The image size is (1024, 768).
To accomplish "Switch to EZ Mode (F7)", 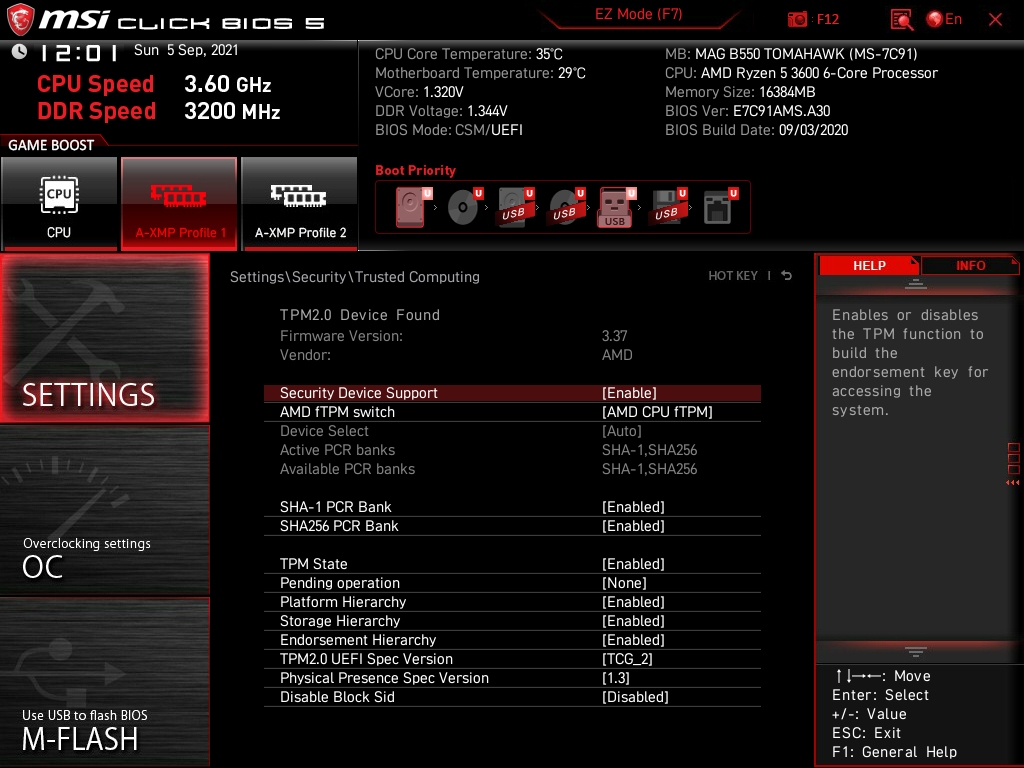I will (638, 14).
